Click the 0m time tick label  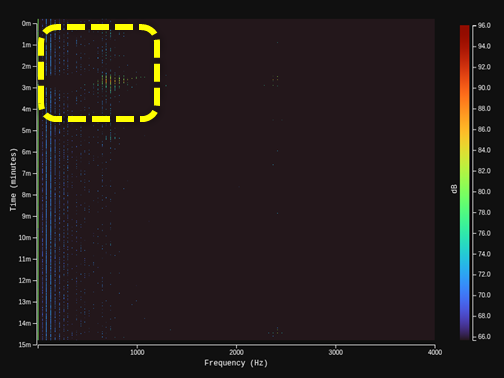[x=26, y=23]
